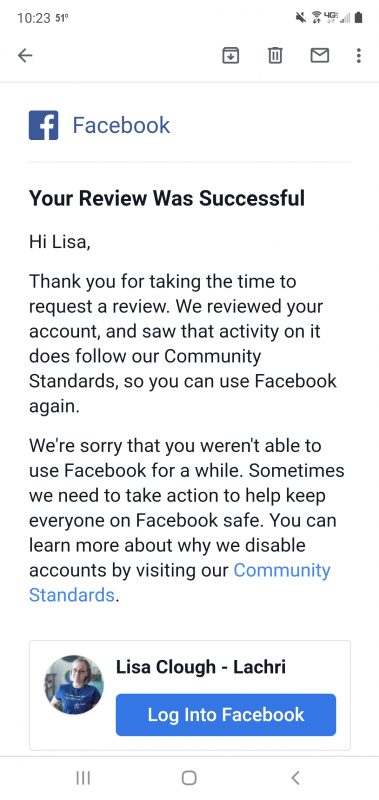Tap the Hi Lisa greeting line
This screenshot has width=379, height=800.
point(60,241)
